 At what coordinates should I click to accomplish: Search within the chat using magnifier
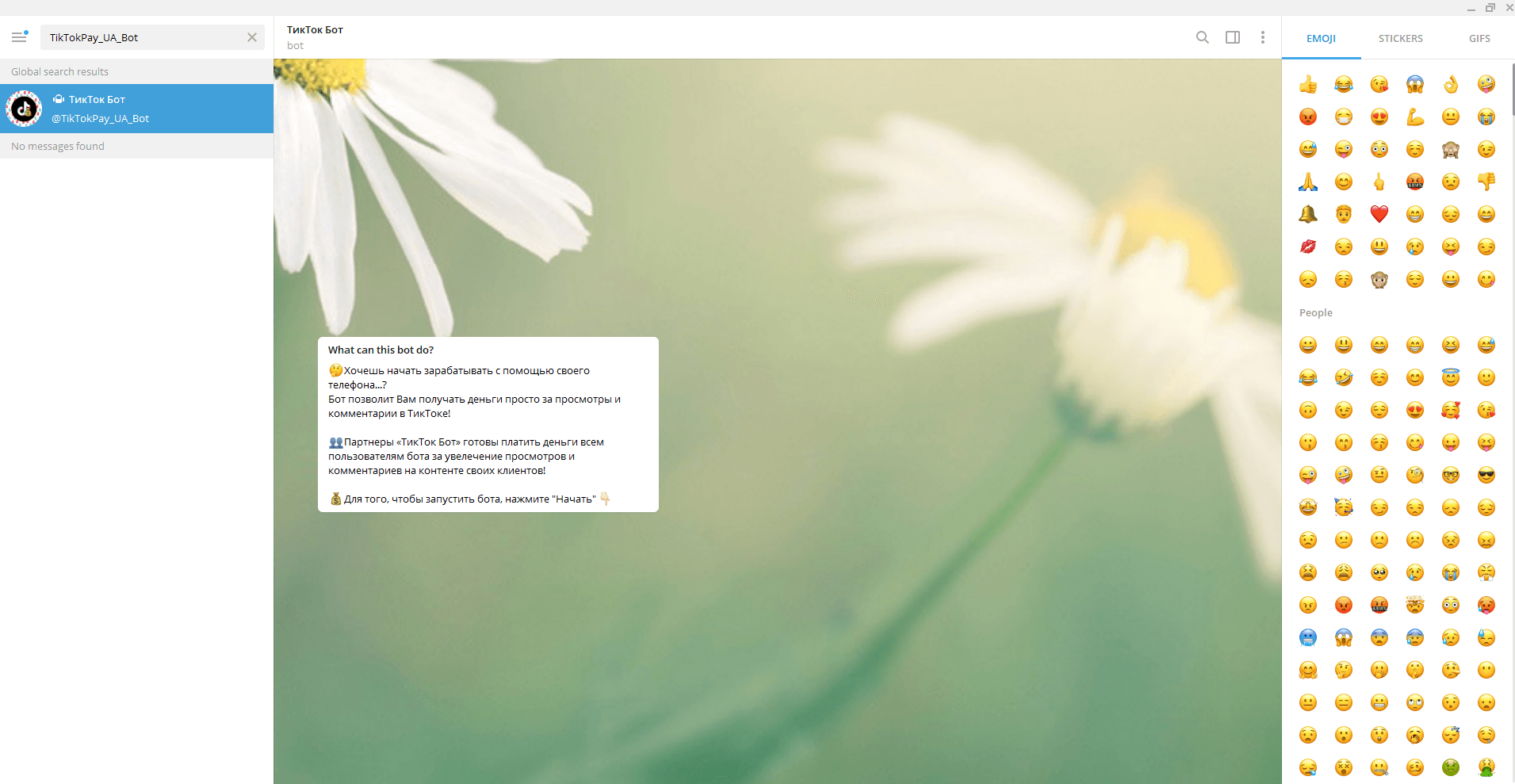(x=1202, y=37)
